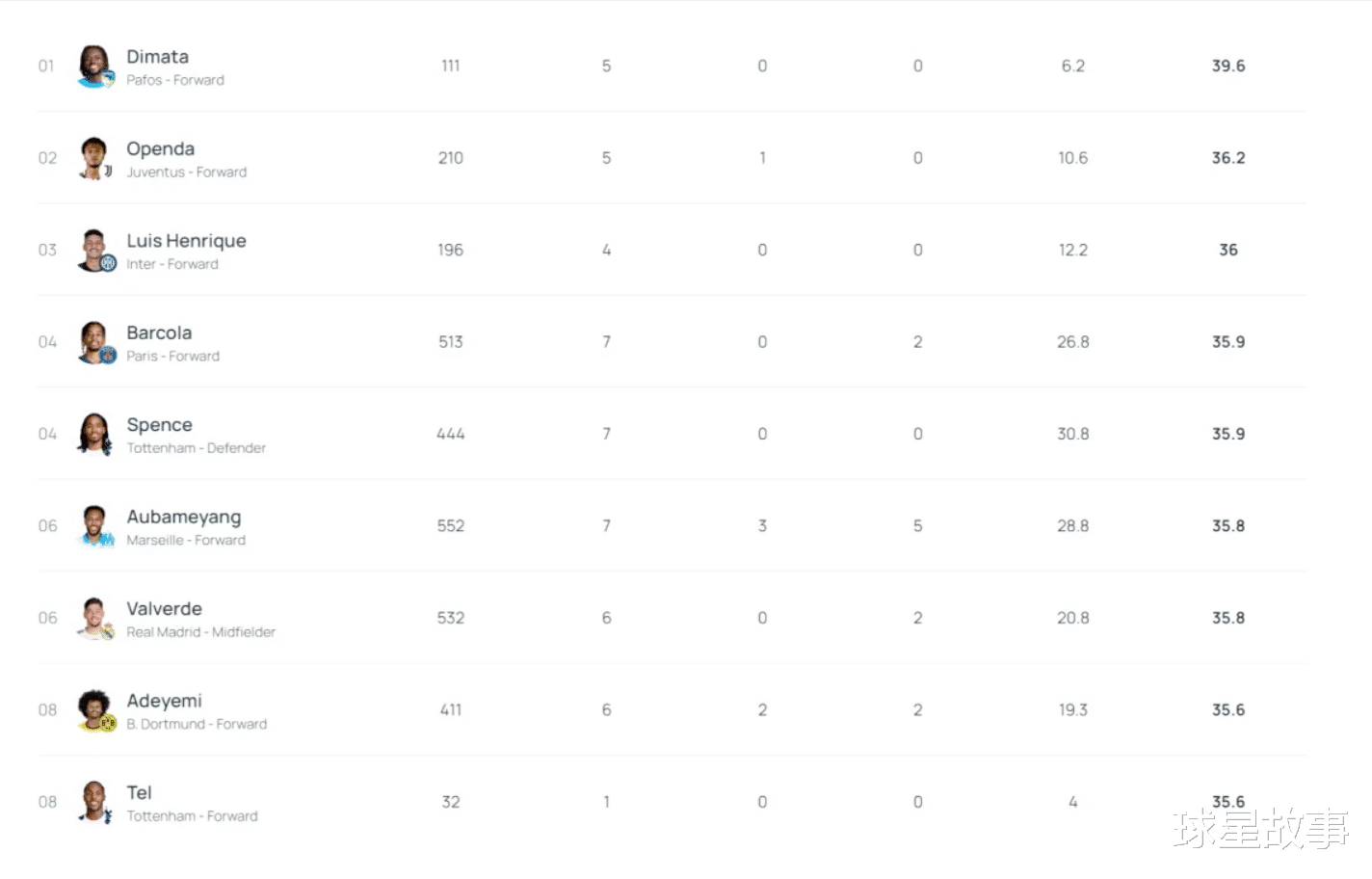Click Tel's player photo

pos(94,802)
